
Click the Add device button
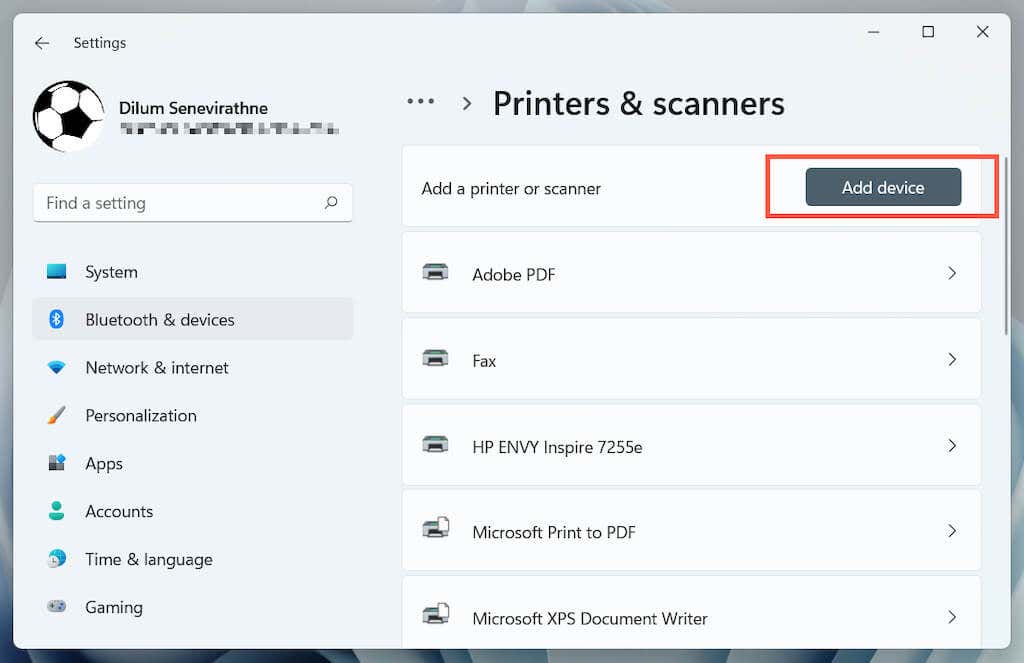[883, 187]
